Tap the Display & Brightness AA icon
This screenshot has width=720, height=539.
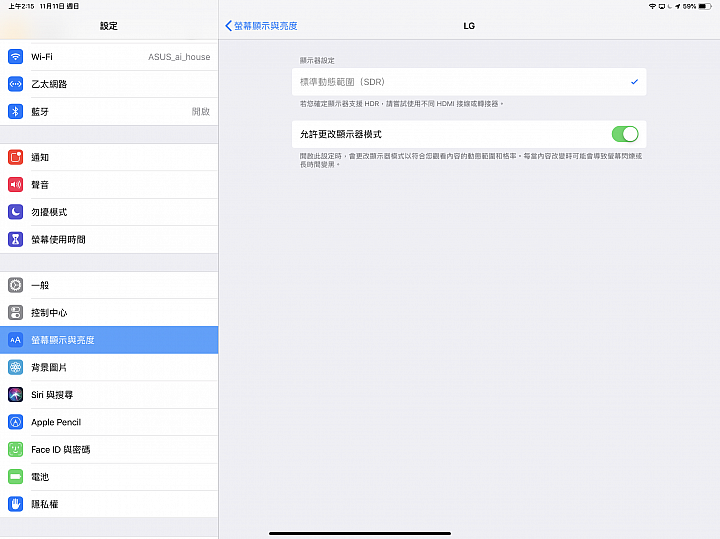click(16, 340)
